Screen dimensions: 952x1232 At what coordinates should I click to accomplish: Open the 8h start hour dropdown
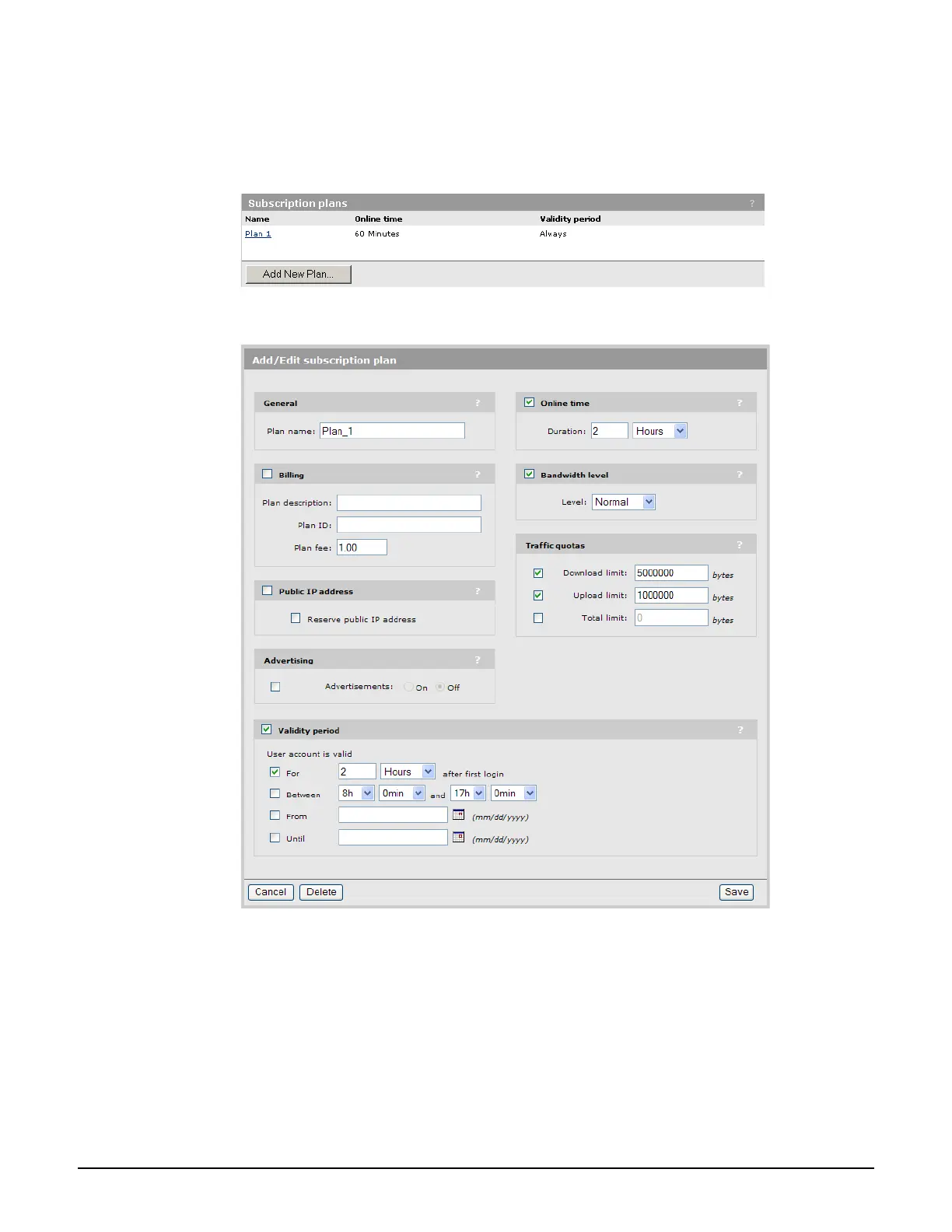point(357,793)
